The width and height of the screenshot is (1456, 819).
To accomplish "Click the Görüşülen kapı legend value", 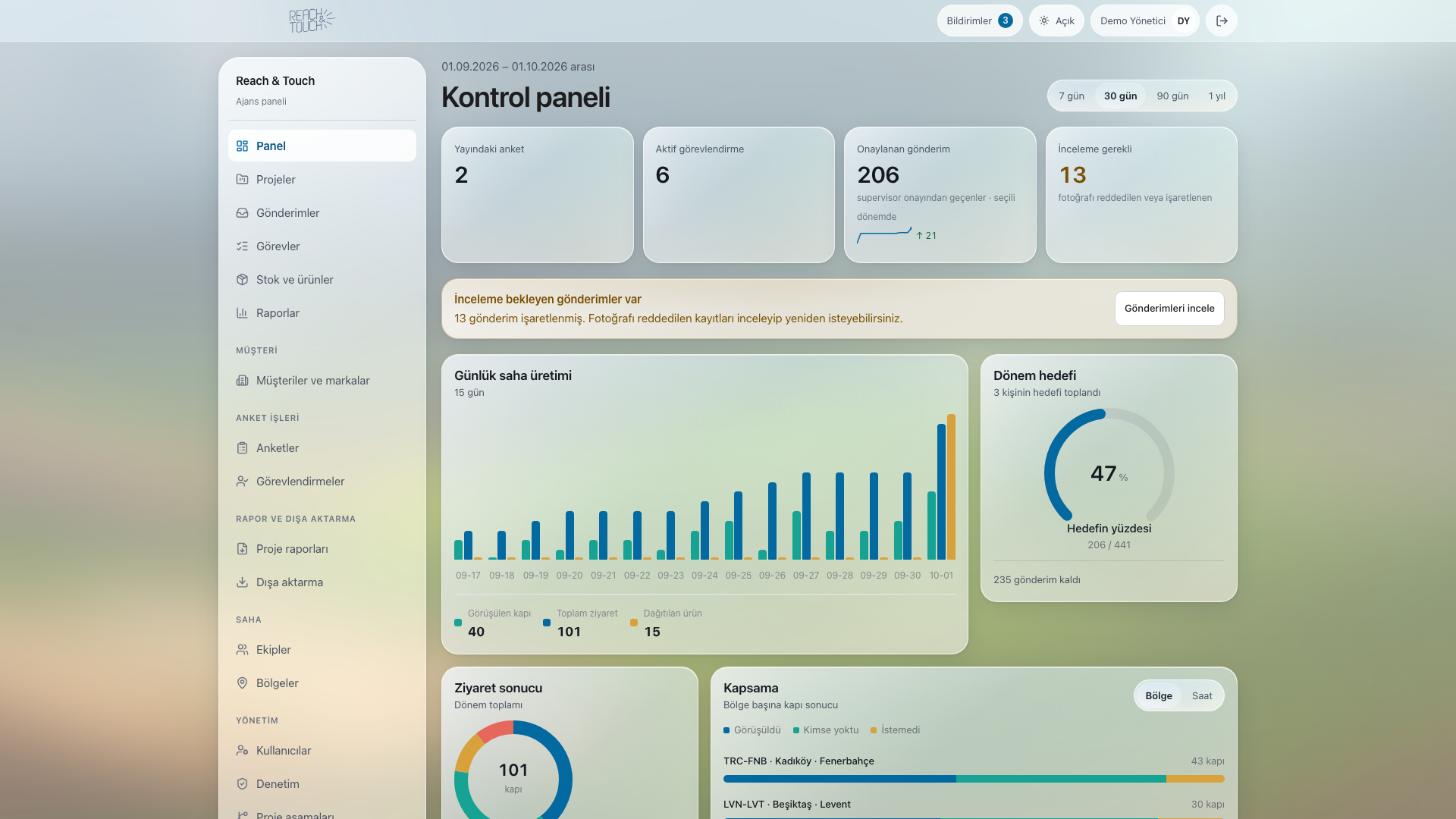I will tap(476, 632).
